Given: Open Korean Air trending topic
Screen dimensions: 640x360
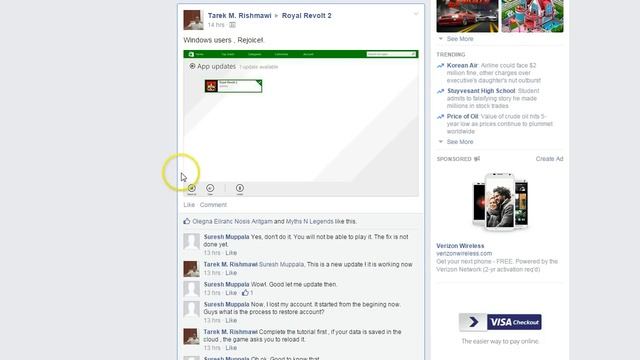Looking at the screenshot, I should pos(462,65).
